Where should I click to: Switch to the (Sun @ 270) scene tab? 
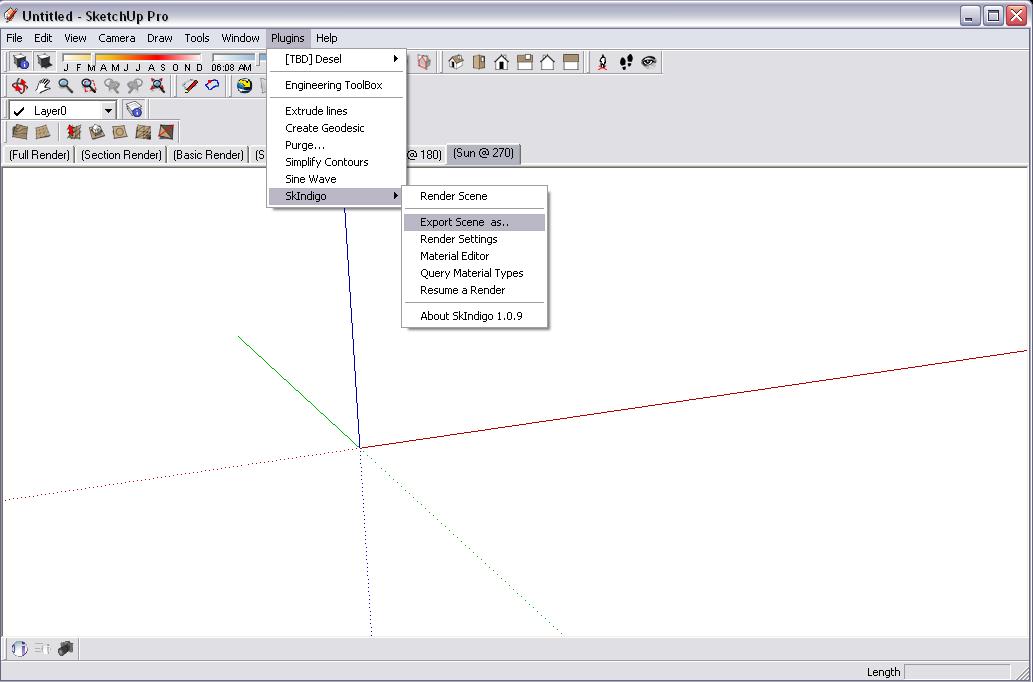click(484, 154)
